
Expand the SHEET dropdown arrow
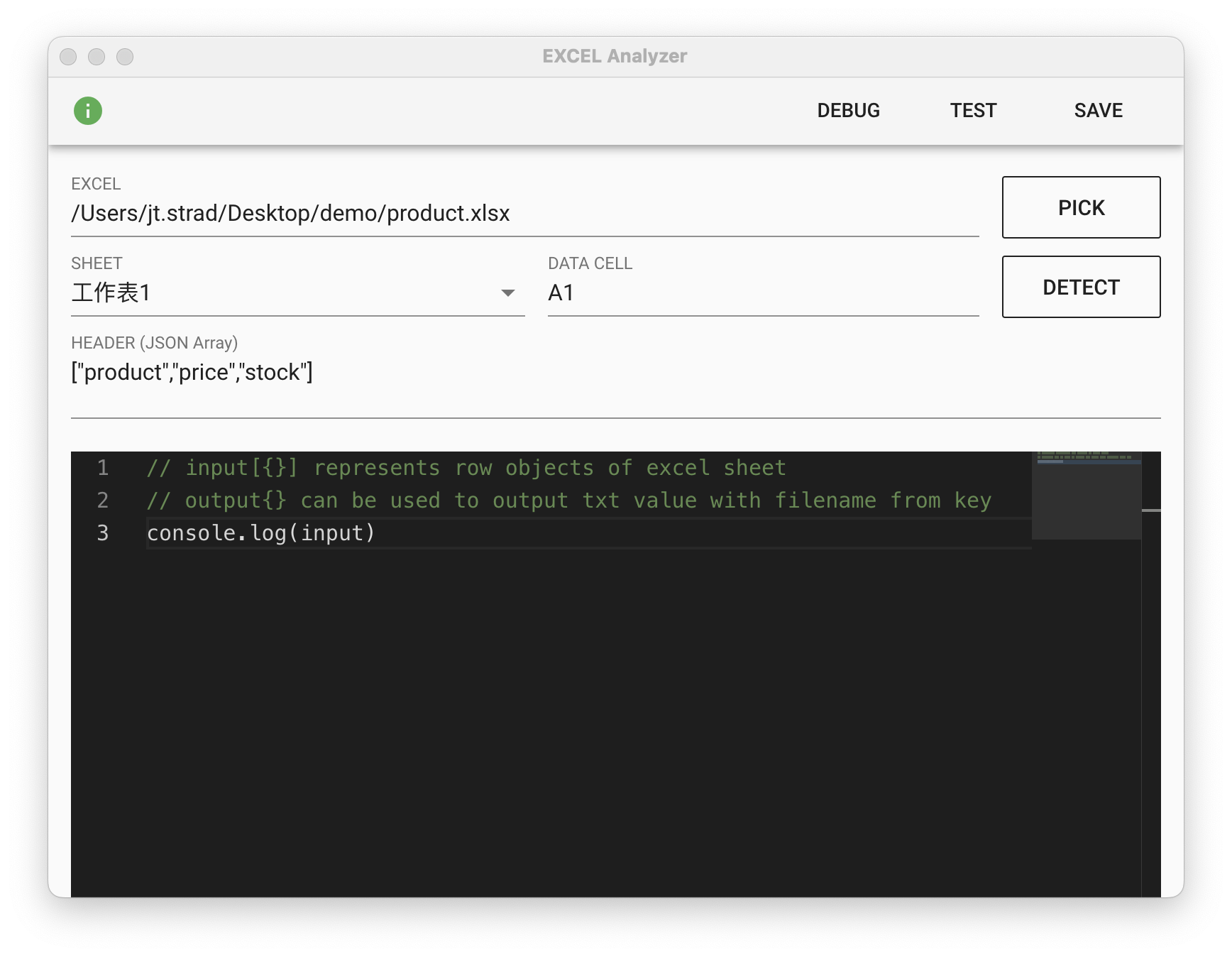tap(507, 293)
